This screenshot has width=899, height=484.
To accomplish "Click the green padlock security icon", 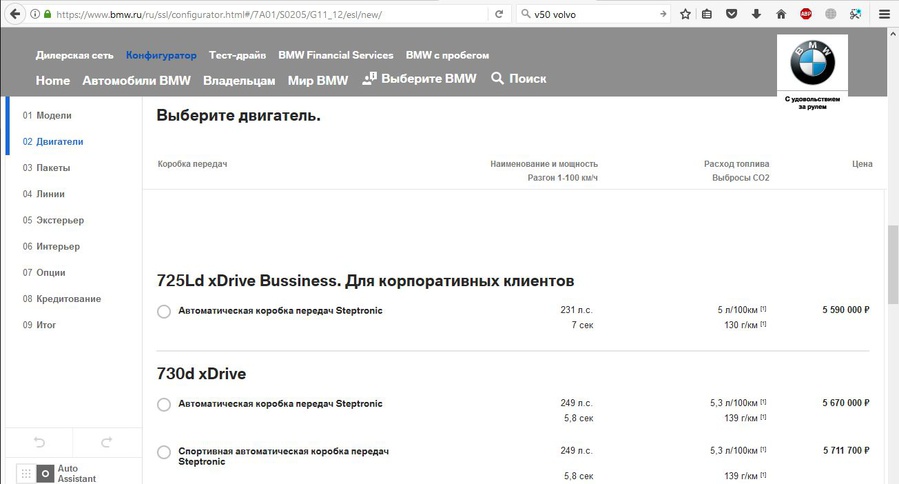I will click(47, 14).
